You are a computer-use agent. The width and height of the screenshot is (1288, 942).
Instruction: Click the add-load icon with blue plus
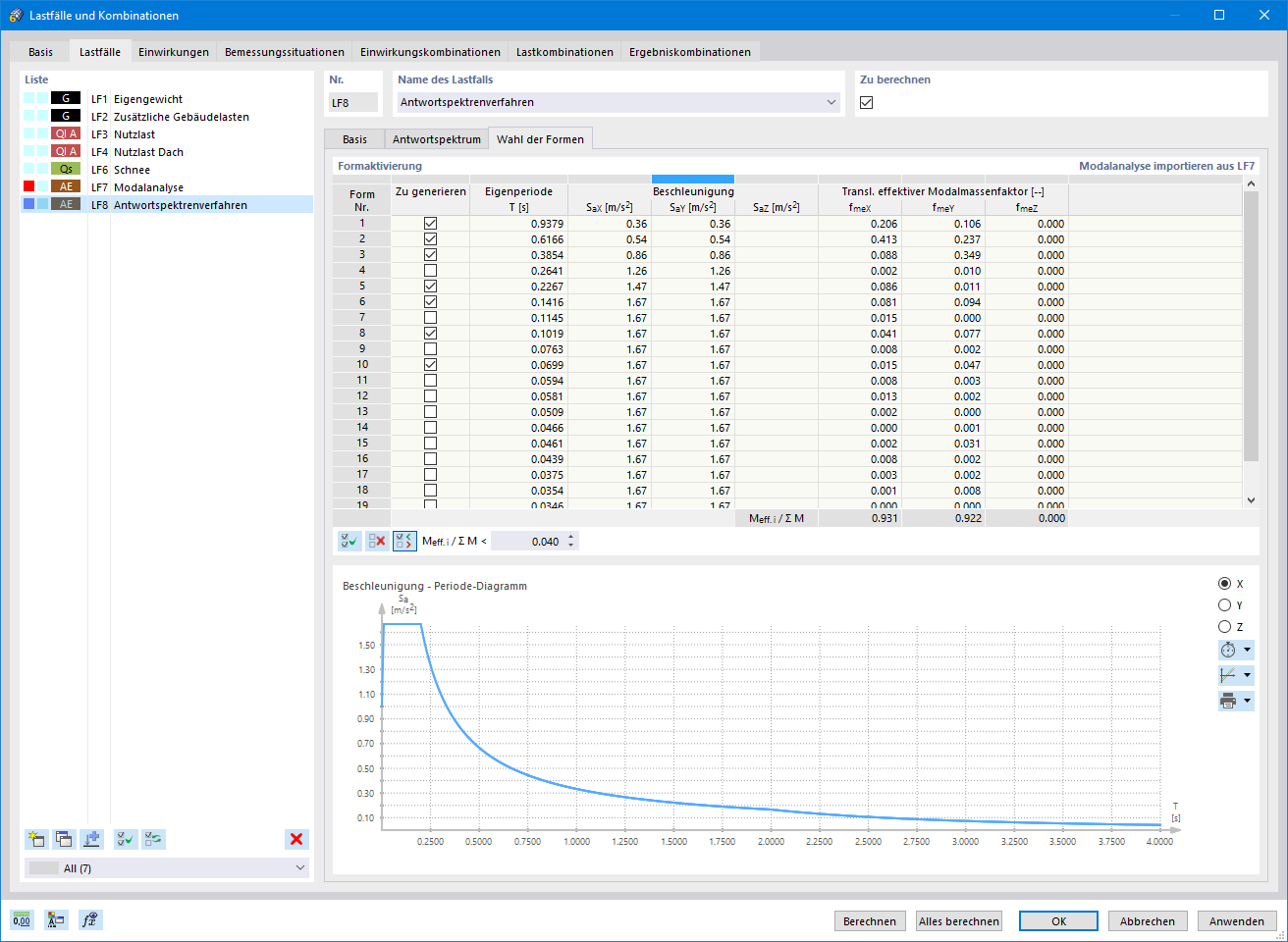91,839
